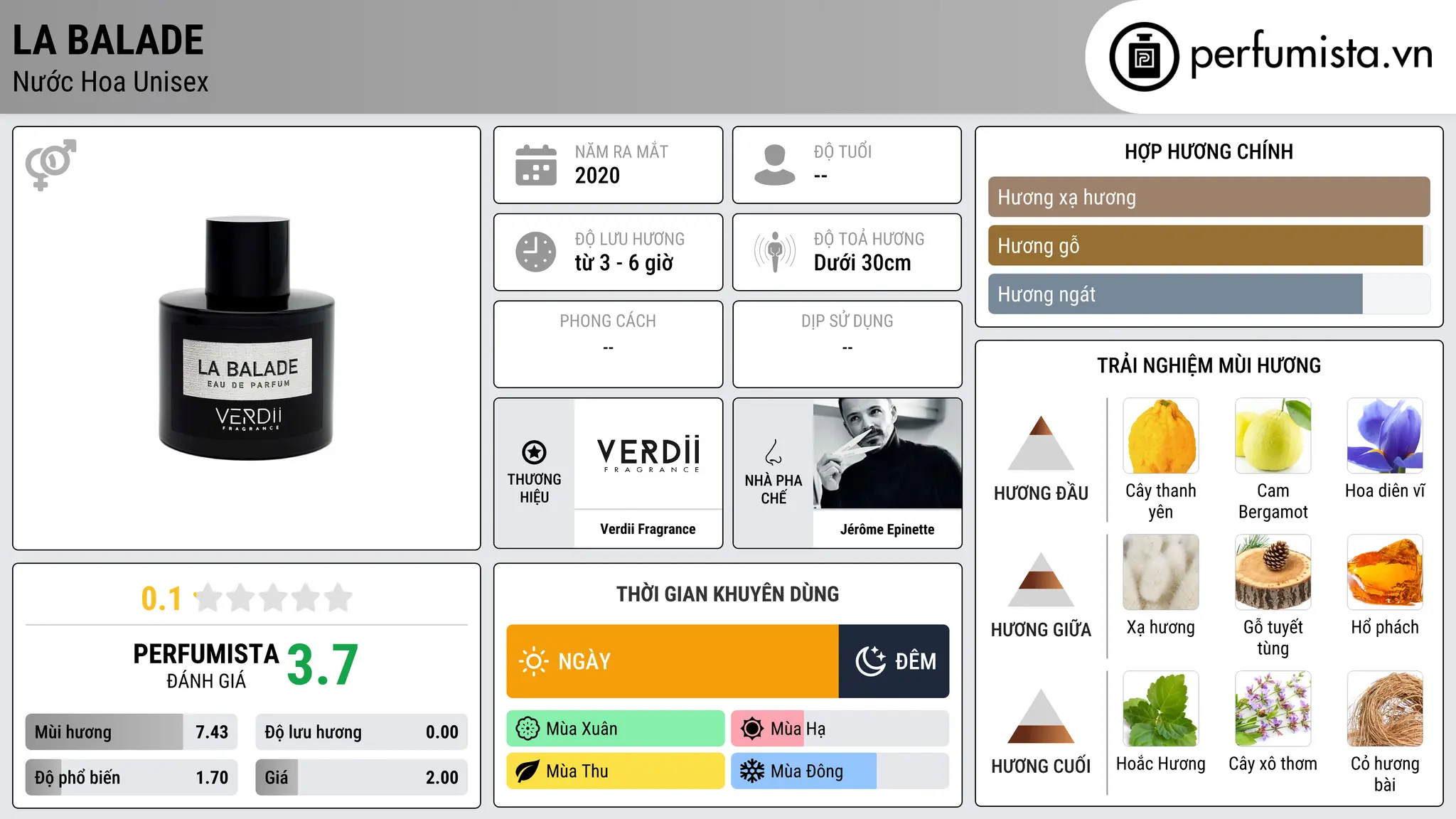Viewport: 1456px width, 819px height.
Task: Open the Verdii Fragrance brand logo image
Action: coord(648,454)
